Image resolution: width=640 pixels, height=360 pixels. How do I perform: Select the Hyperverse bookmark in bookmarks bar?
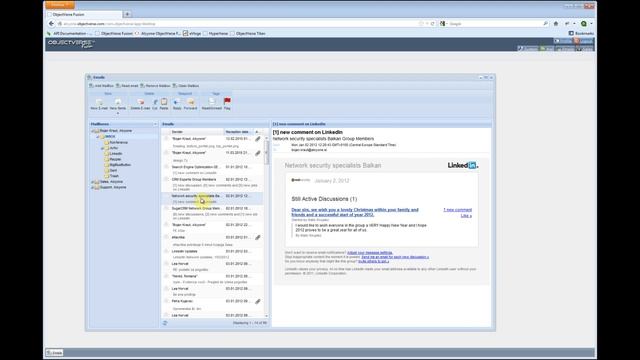[216, 33]
